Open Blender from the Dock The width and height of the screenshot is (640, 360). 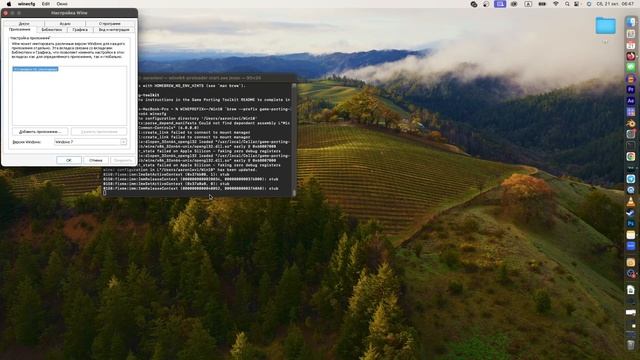click(x=631, y=123)
